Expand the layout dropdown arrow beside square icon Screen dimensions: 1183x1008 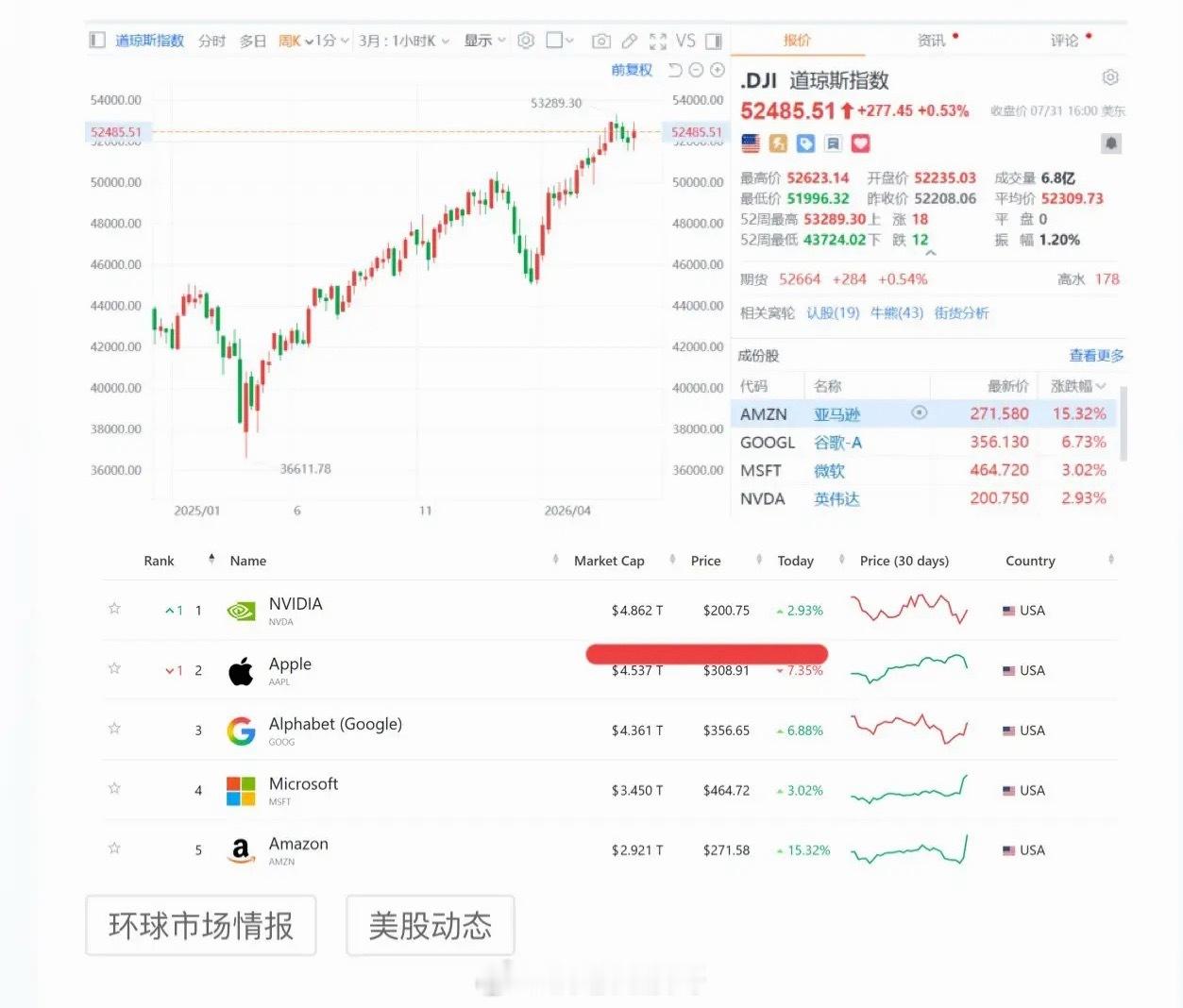569,41
